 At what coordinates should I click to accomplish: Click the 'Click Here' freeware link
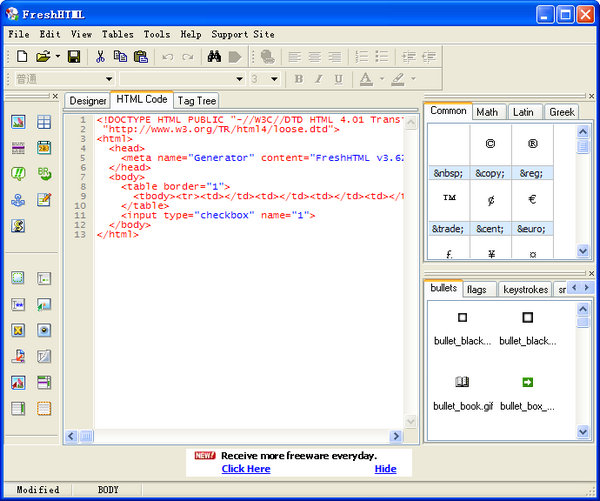point(245,469)
